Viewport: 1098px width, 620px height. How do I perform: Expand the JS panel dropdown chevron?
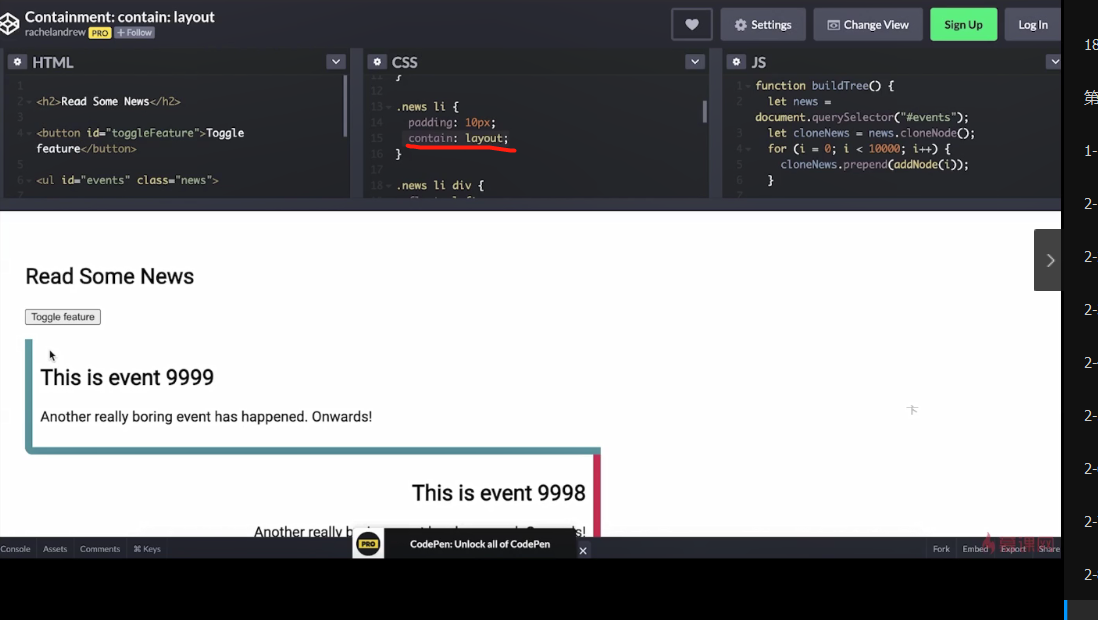(1054, 62)
